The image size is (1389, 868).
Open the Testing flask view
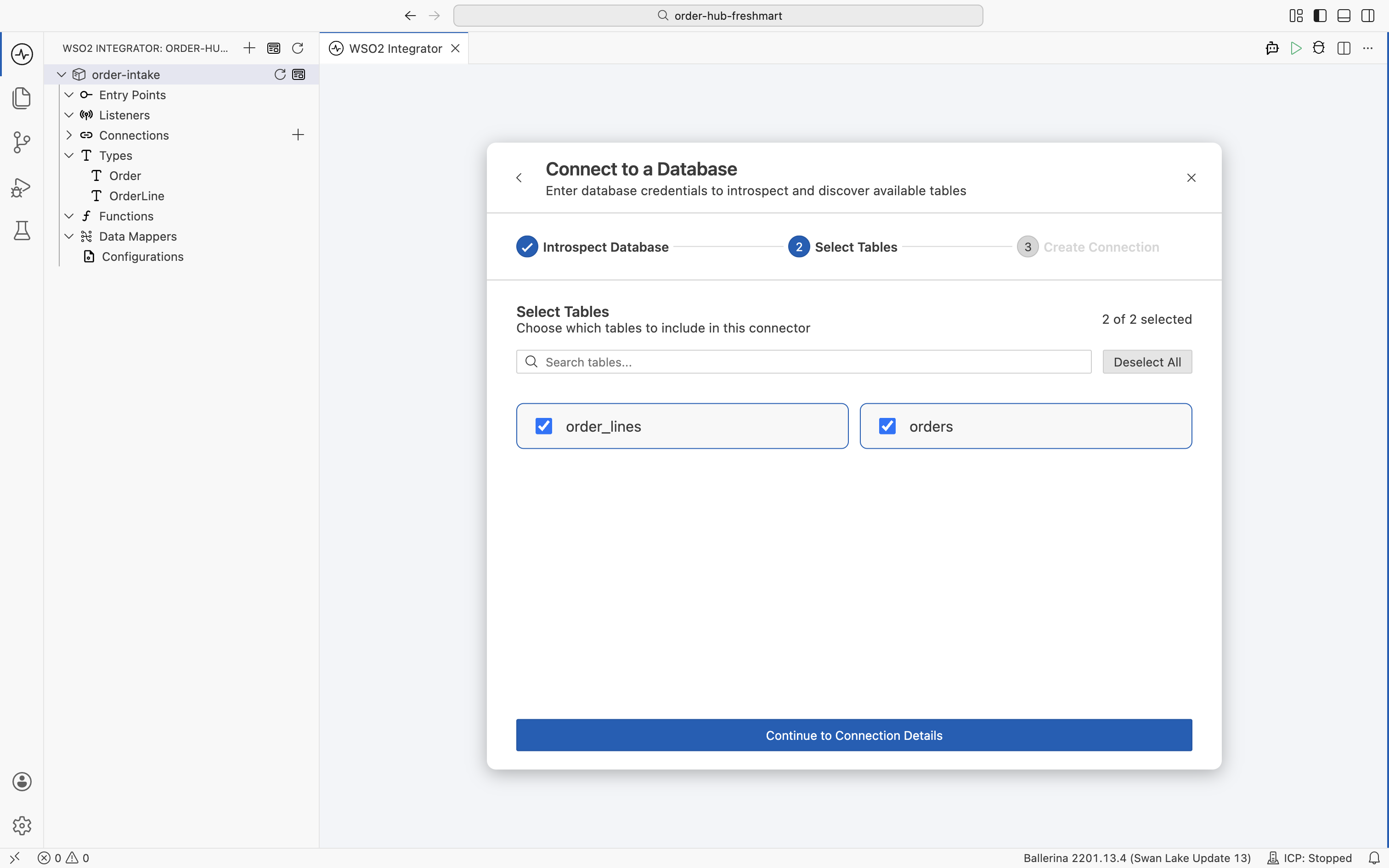[x=22, y=230]
